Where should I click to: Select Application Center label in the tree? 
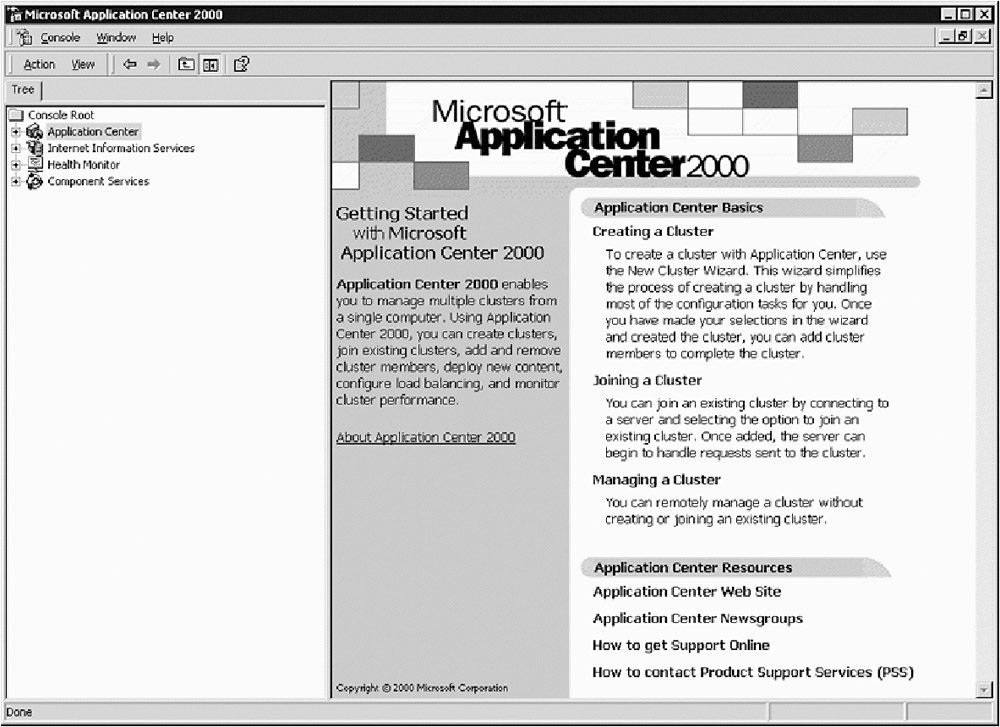click(93, 131)
